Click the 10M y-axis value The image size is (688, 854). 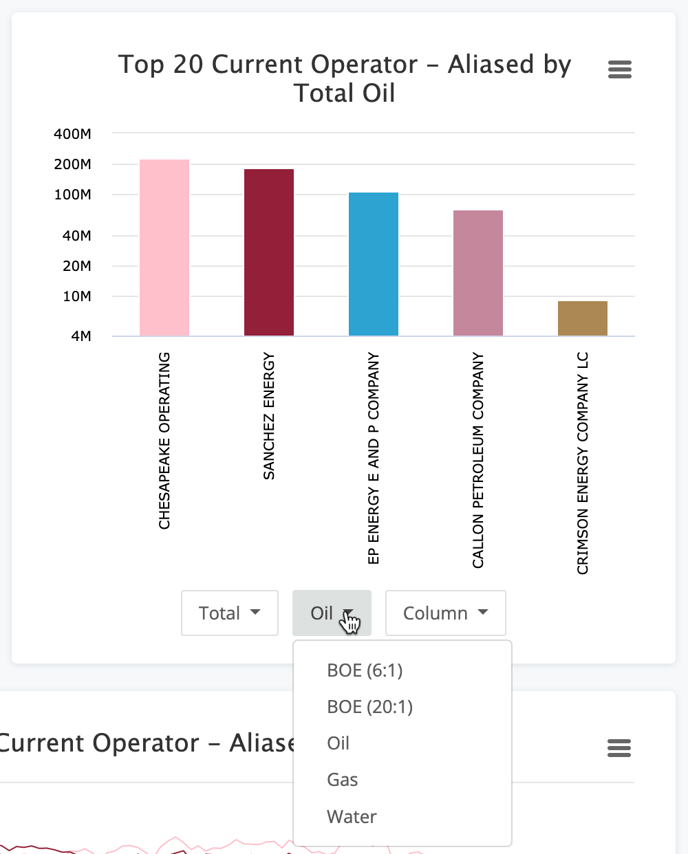point(76,297)
